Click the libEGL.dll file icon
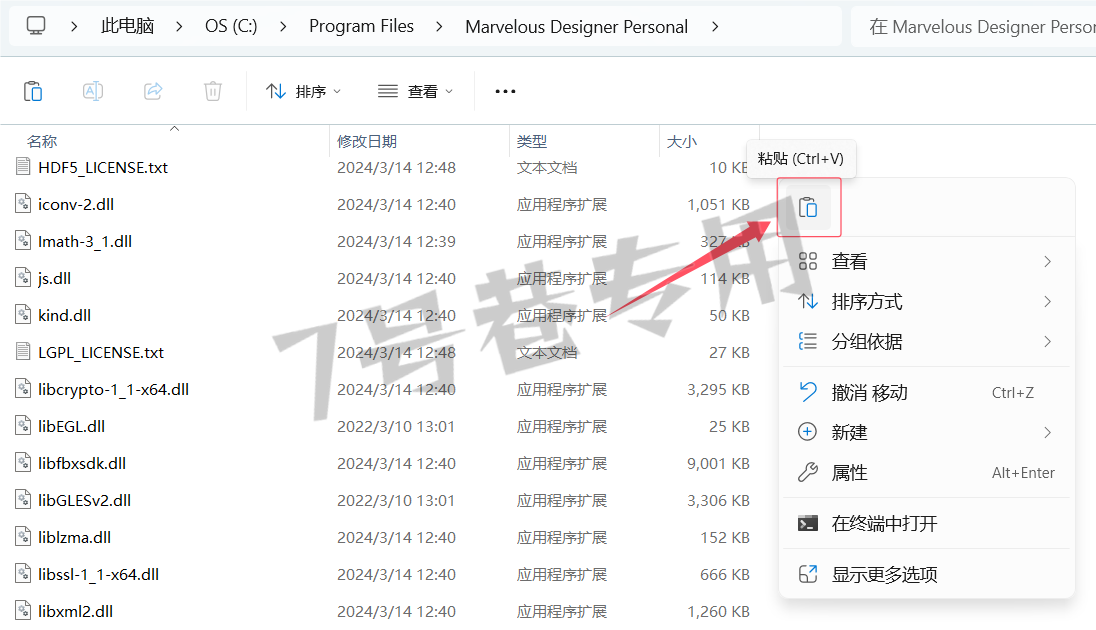This screenshot has width=1096, height=630. [x=23, y=426]
